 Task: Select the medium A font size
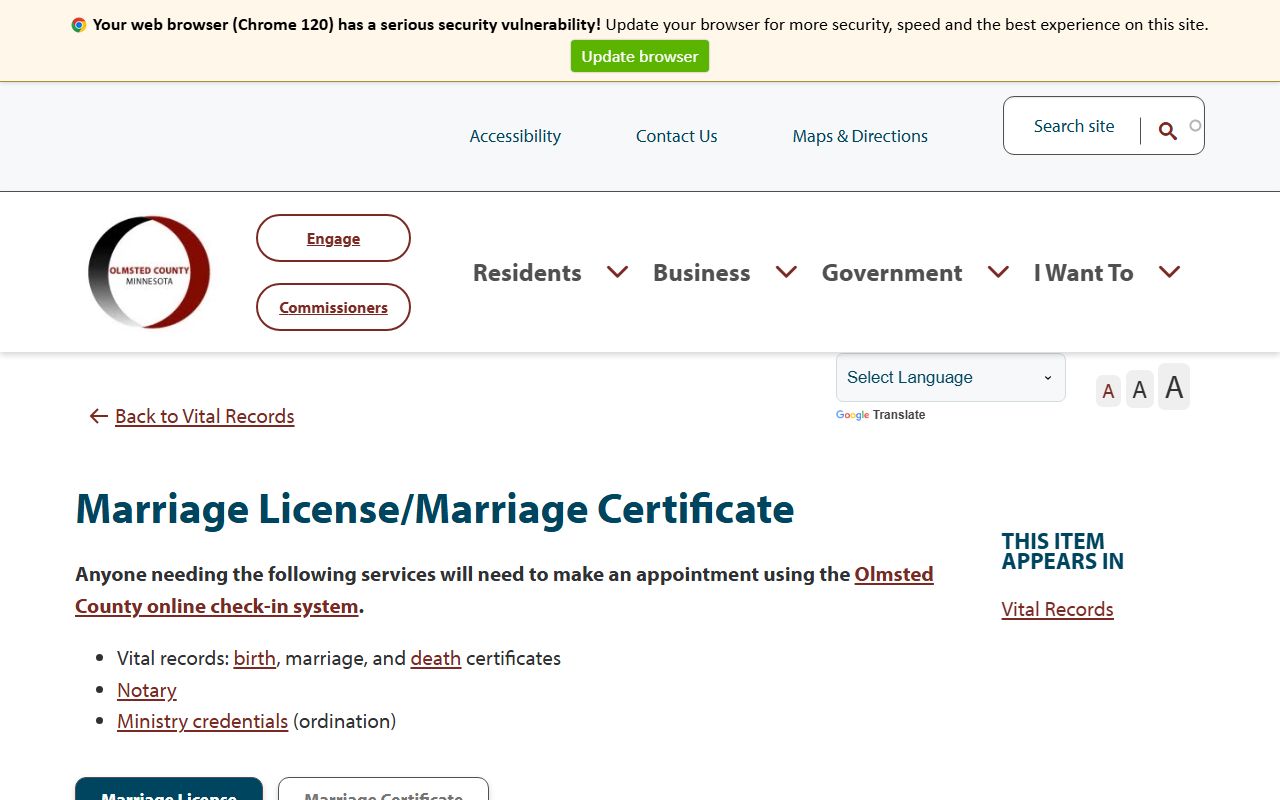1140,389
